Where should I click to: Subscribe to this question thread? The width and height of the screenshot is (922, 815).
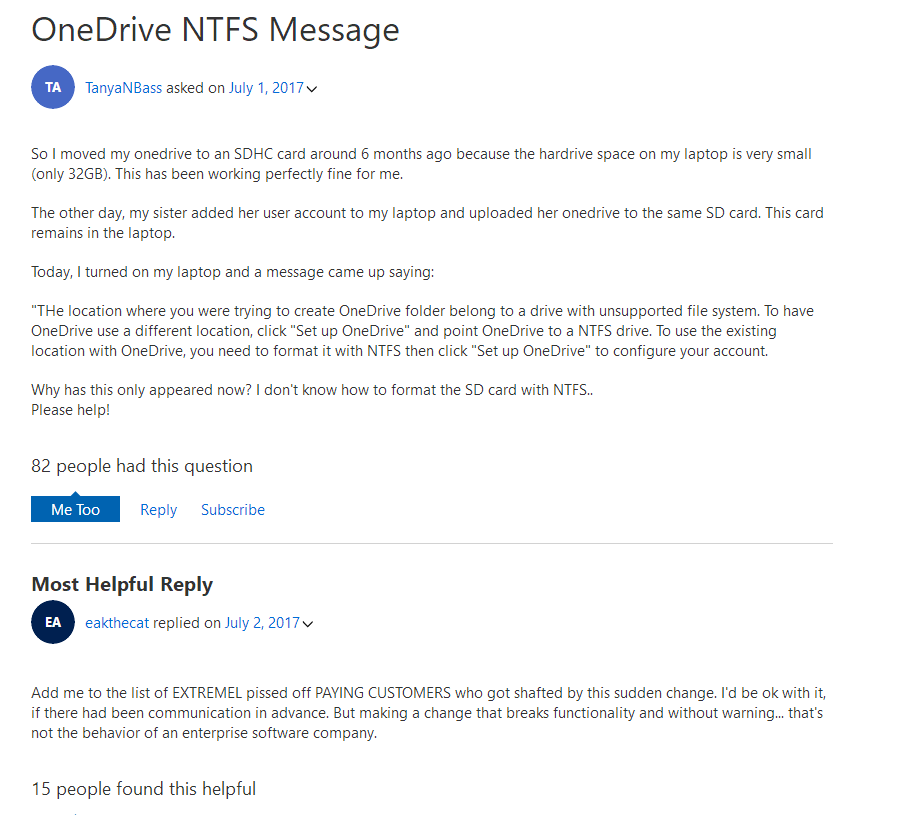tap(232, 510)
